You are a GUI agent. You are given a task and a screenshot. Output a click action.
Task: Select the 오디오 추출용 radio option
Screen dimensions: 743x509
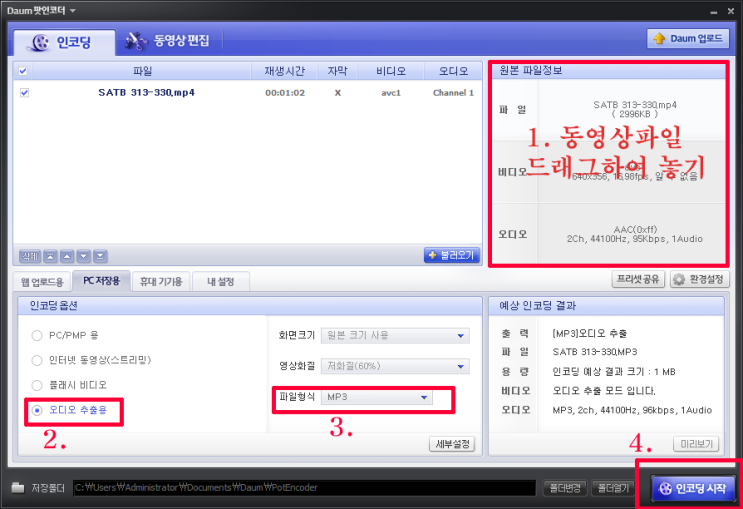coord(36,410)
